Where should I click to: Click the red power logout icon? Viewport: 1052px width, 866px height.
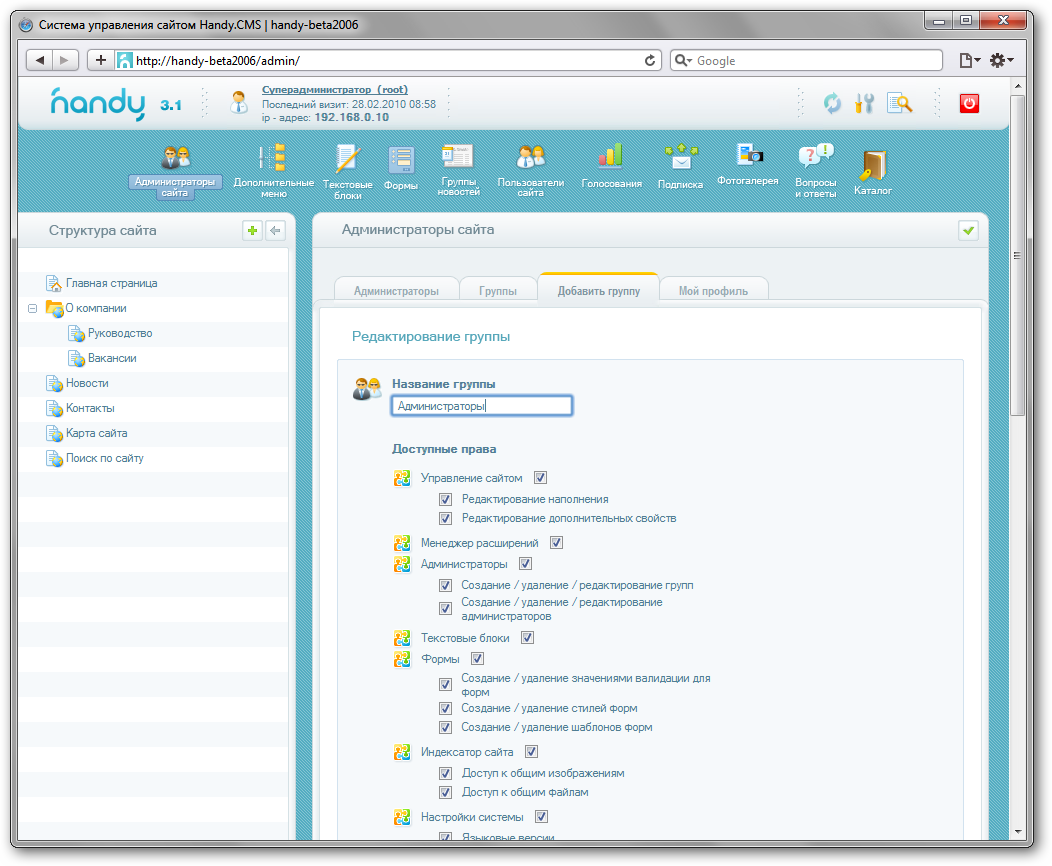click(969, 103)
